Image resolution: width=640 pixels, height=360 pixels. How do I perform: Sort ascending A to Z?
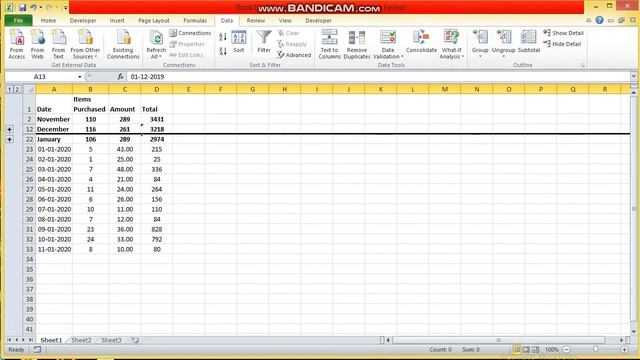pos(223,37)
